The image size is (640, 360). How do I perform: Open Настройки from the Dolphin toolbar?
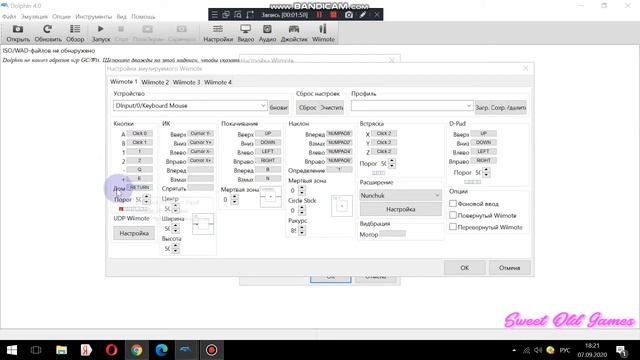[218, 33]
